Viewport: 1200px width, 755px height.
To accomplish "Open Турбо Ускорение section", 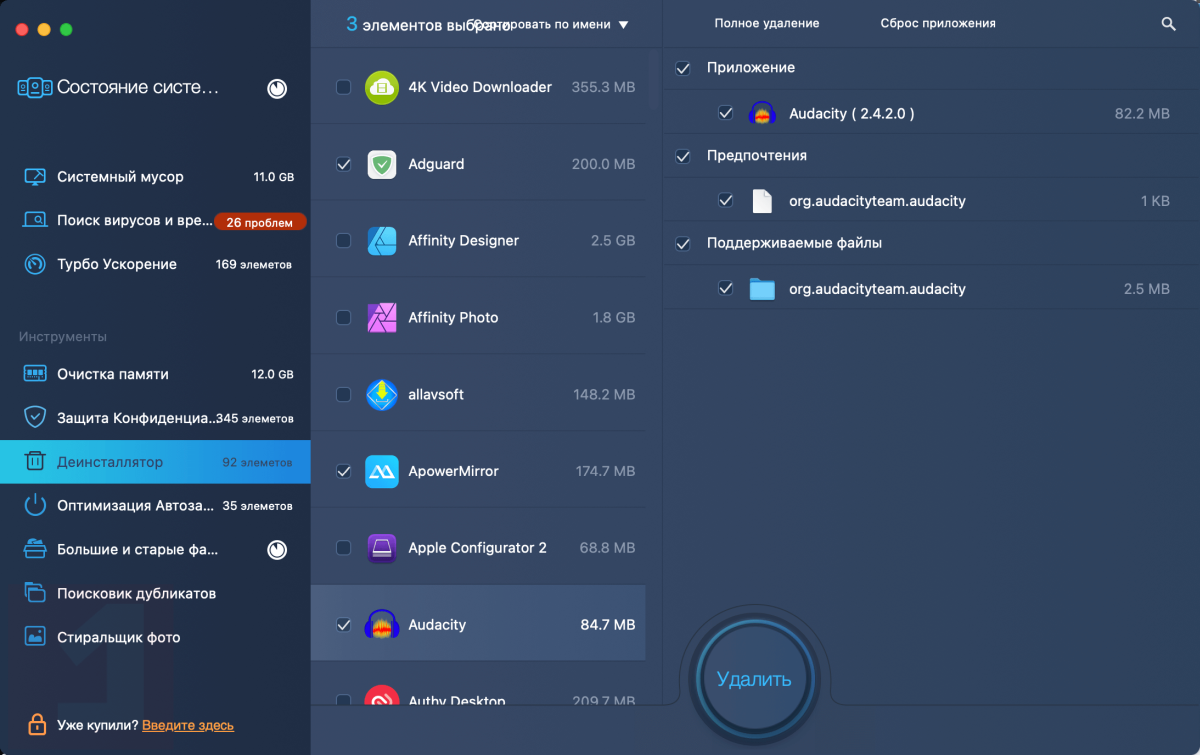I will coord(155,265).
